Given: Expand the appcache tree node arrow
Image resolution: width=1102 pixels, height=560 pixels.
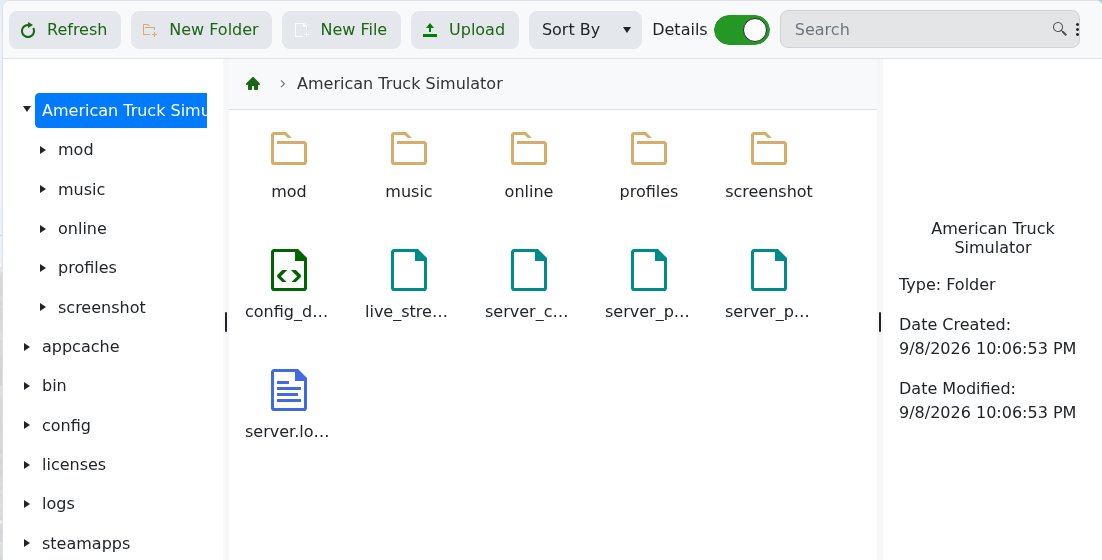Looking at the screenshot, I should point(27,346).
